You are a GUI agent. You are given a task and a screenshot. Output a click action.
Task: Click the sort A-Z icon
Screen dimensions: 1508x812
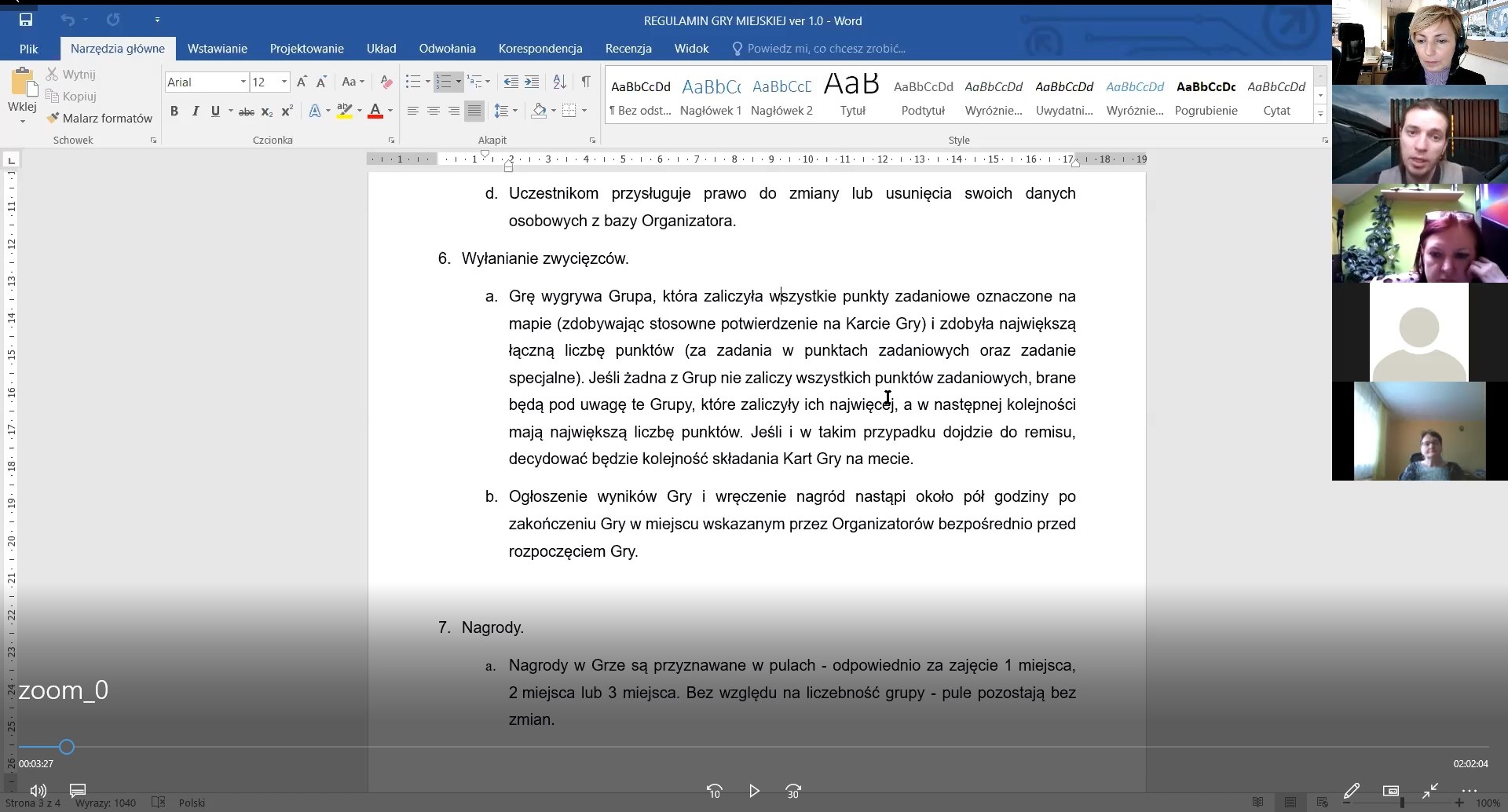pos(560,82)
